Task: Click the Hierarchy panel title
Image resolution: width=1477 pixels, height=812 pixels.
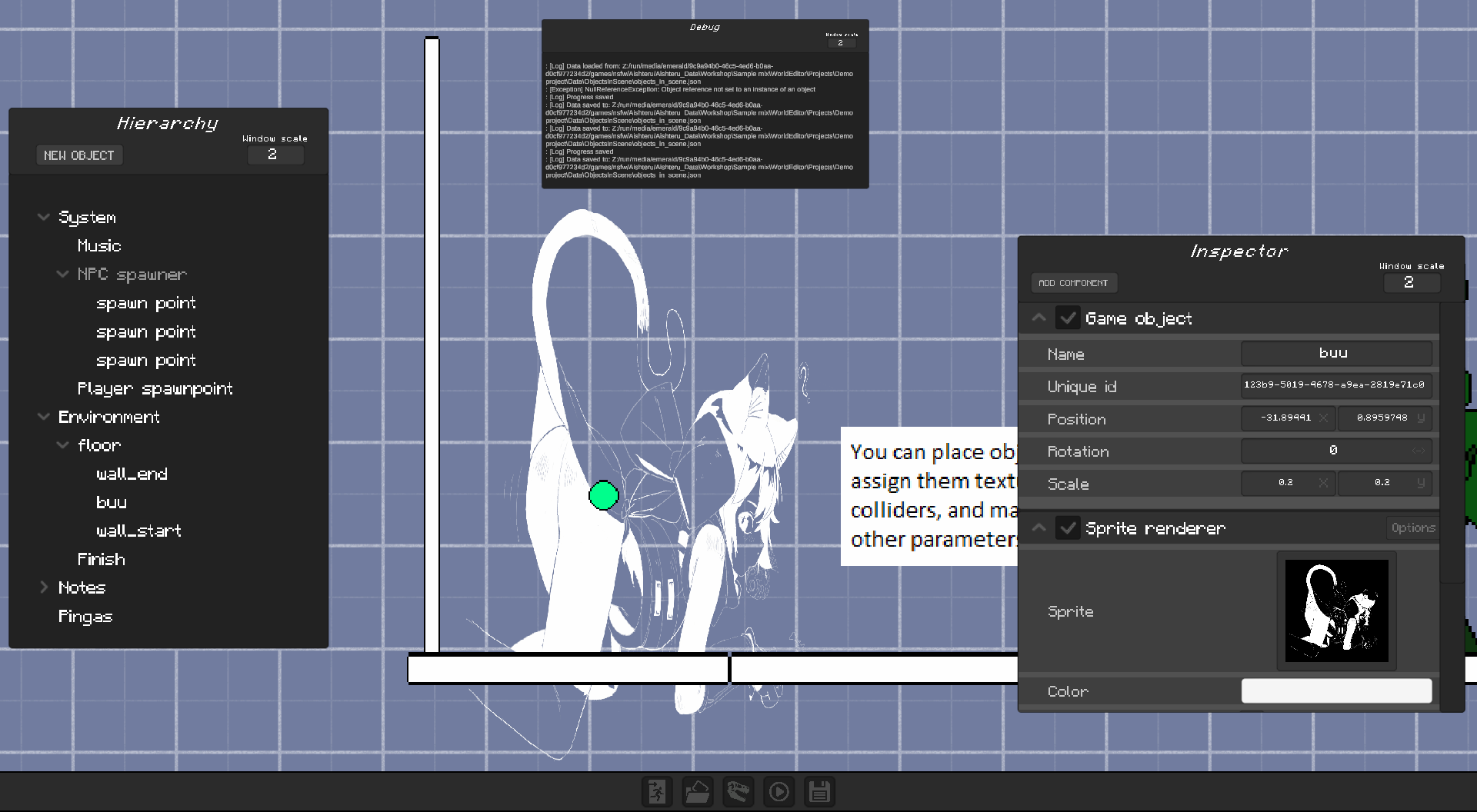Action: pos(168,124)
